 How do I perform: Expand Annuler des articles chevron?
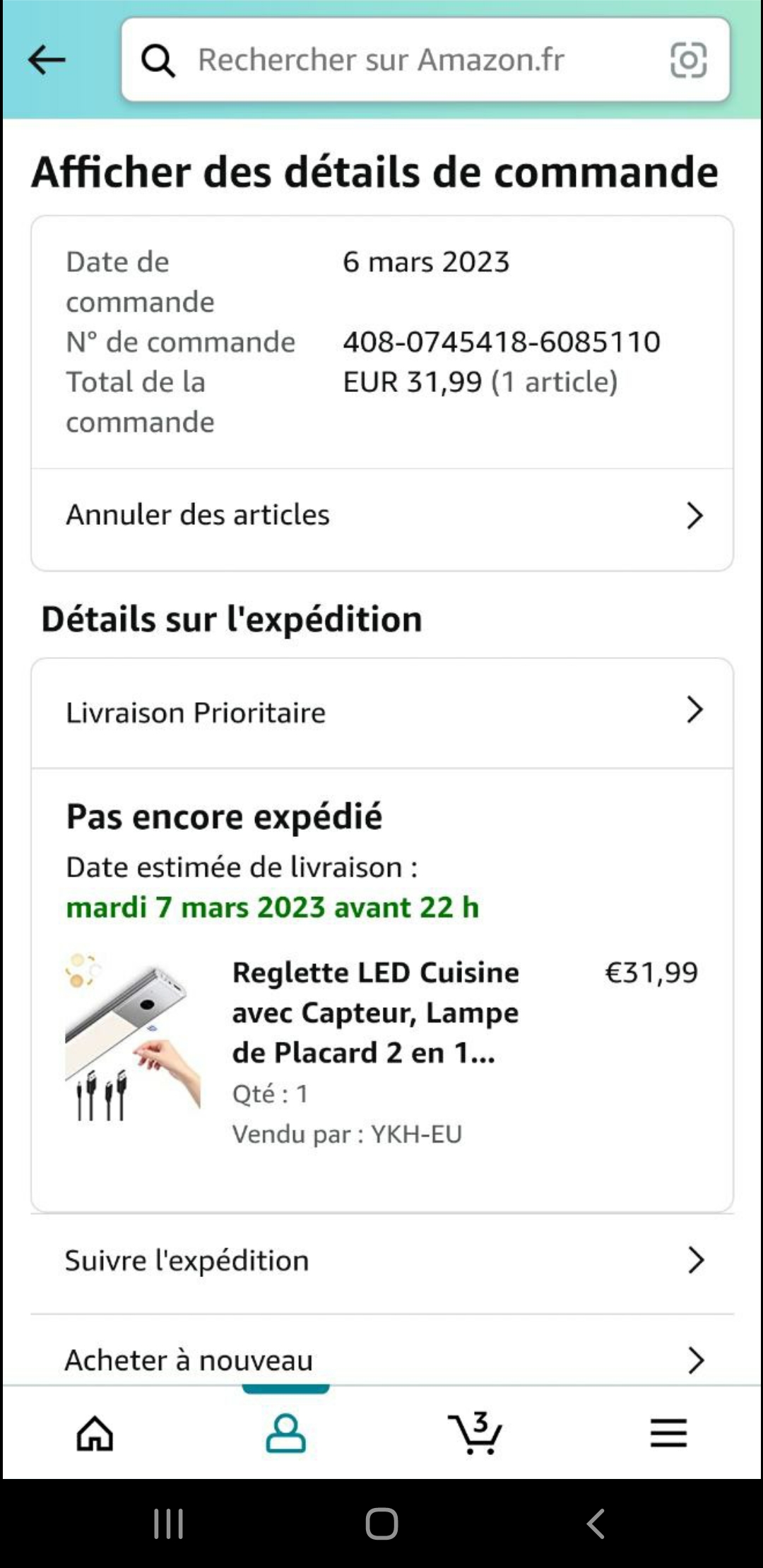coord(695,516)
